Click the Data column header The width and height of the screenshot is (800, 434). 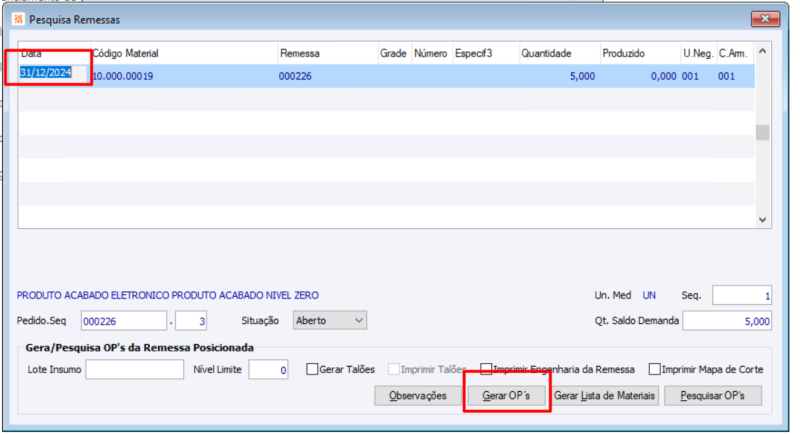[x=55, y=53]
